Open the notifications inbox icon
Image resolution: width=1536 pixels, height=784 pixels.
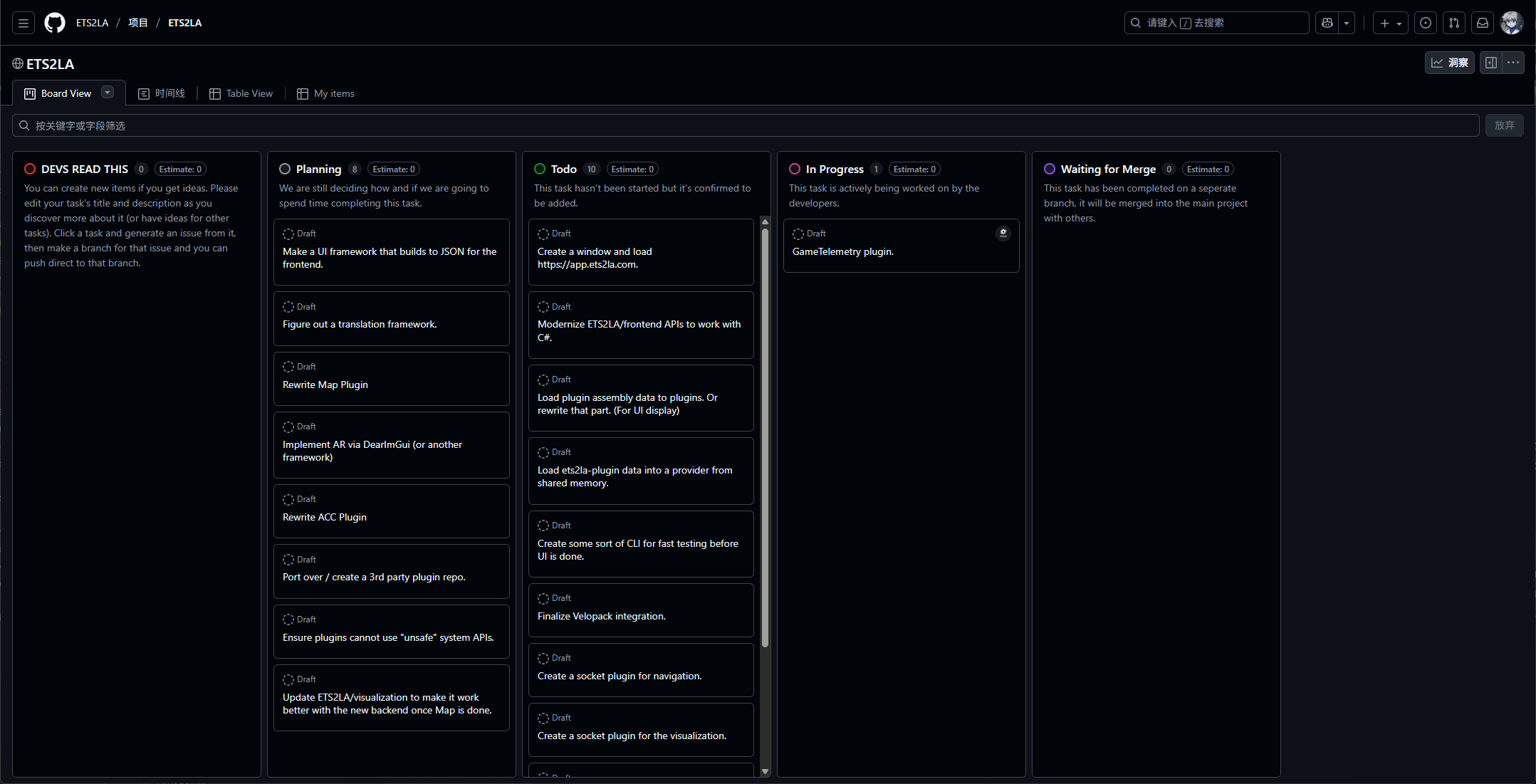coord(1483,23)
